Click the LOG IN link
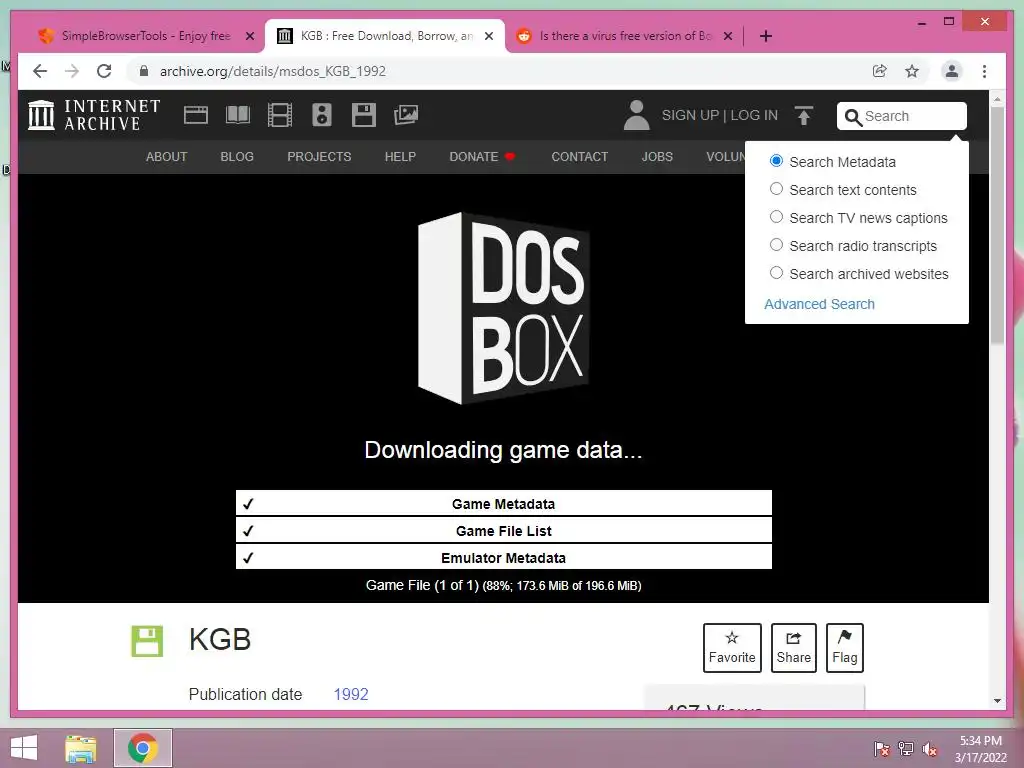The height and width of the screenshot is (768, 1024). coord(754,116)
